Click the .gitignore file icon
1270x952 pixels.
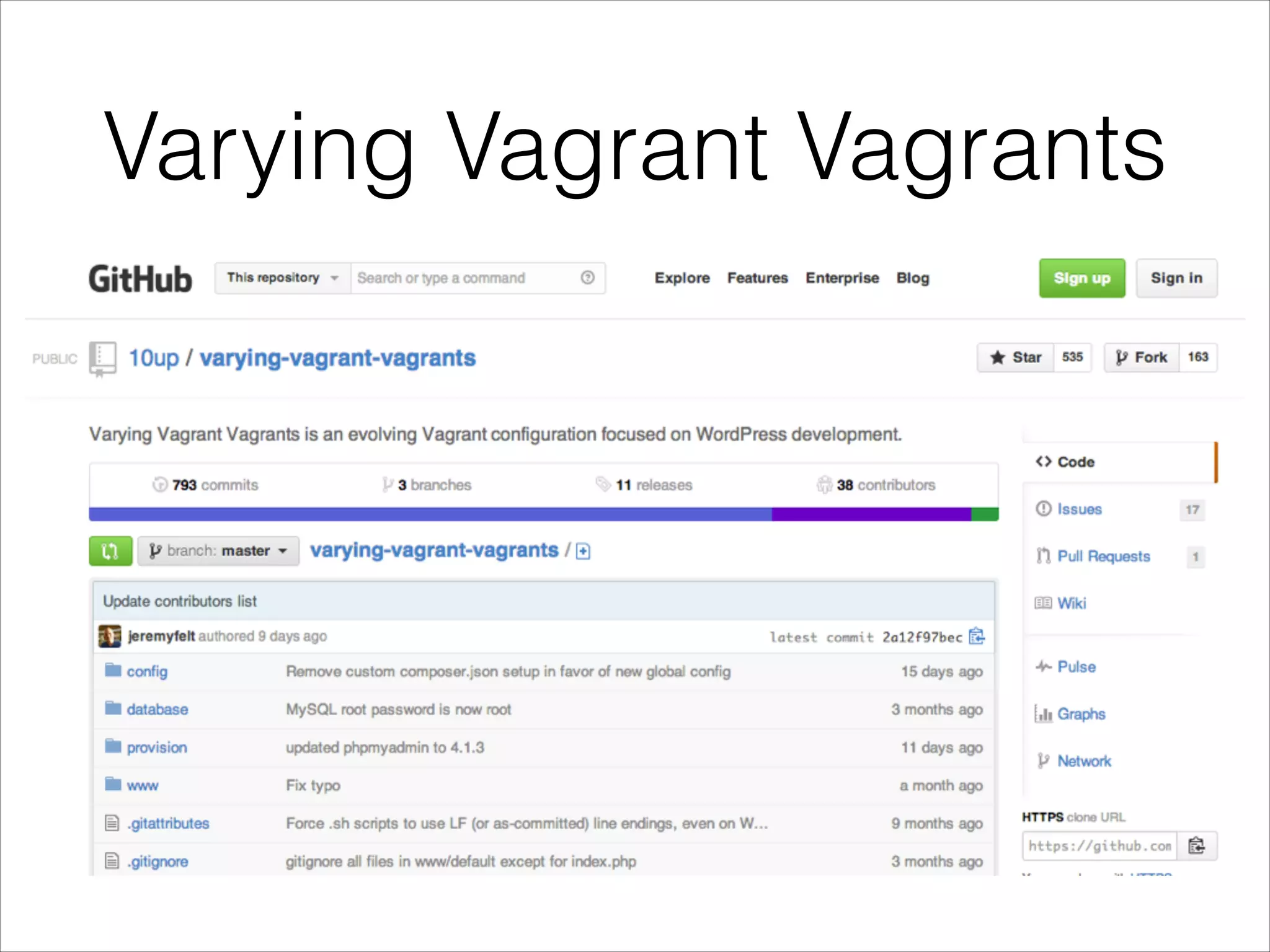112,861
